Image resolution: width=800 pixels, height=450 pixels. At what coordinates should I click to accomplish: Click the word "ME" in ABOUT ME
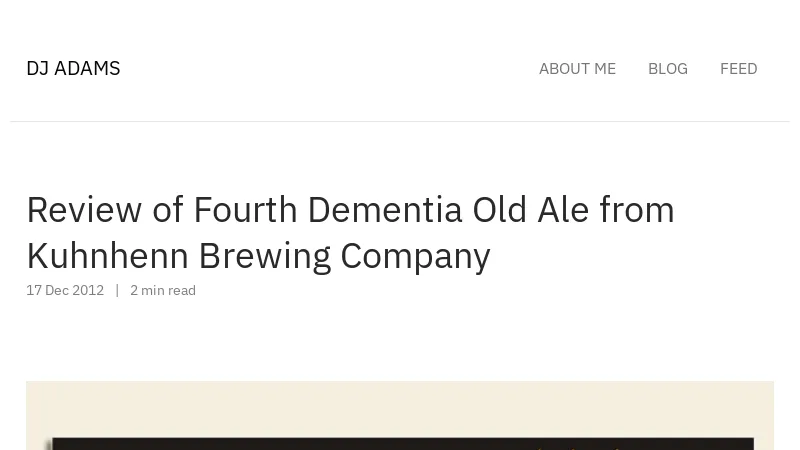(605, 69)
